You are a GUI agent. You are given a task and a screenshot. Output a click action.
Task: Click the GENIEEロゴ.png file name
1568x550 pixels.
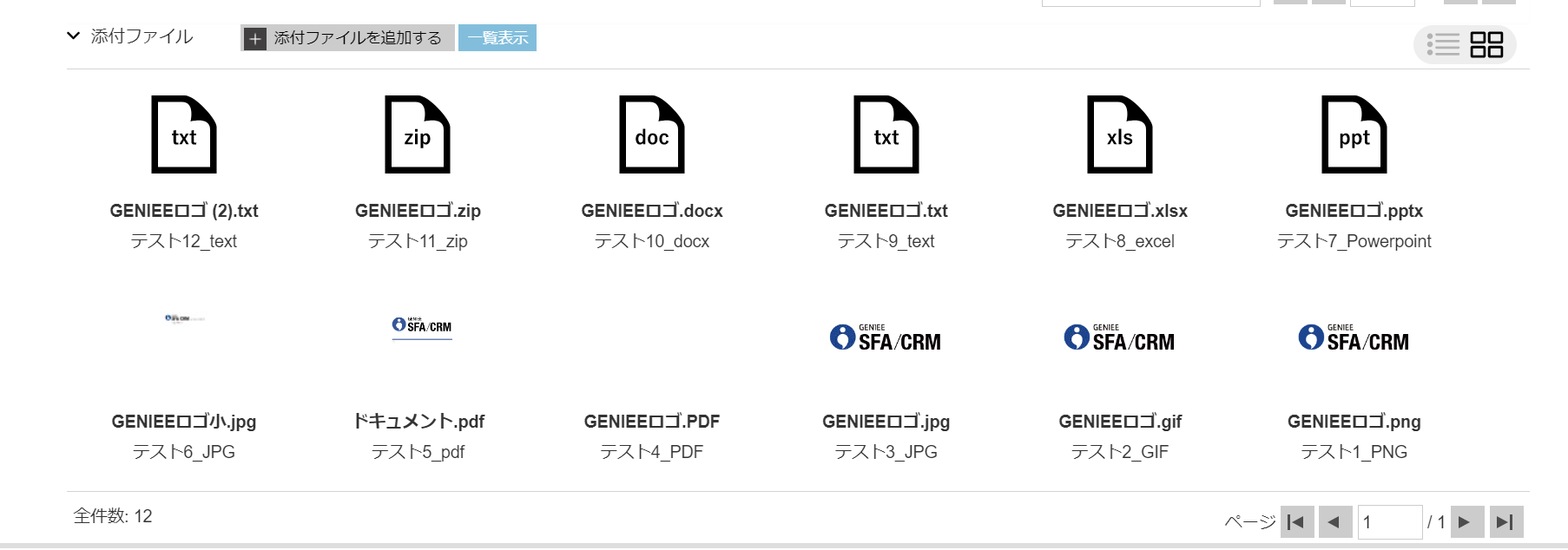point(1354,422)
